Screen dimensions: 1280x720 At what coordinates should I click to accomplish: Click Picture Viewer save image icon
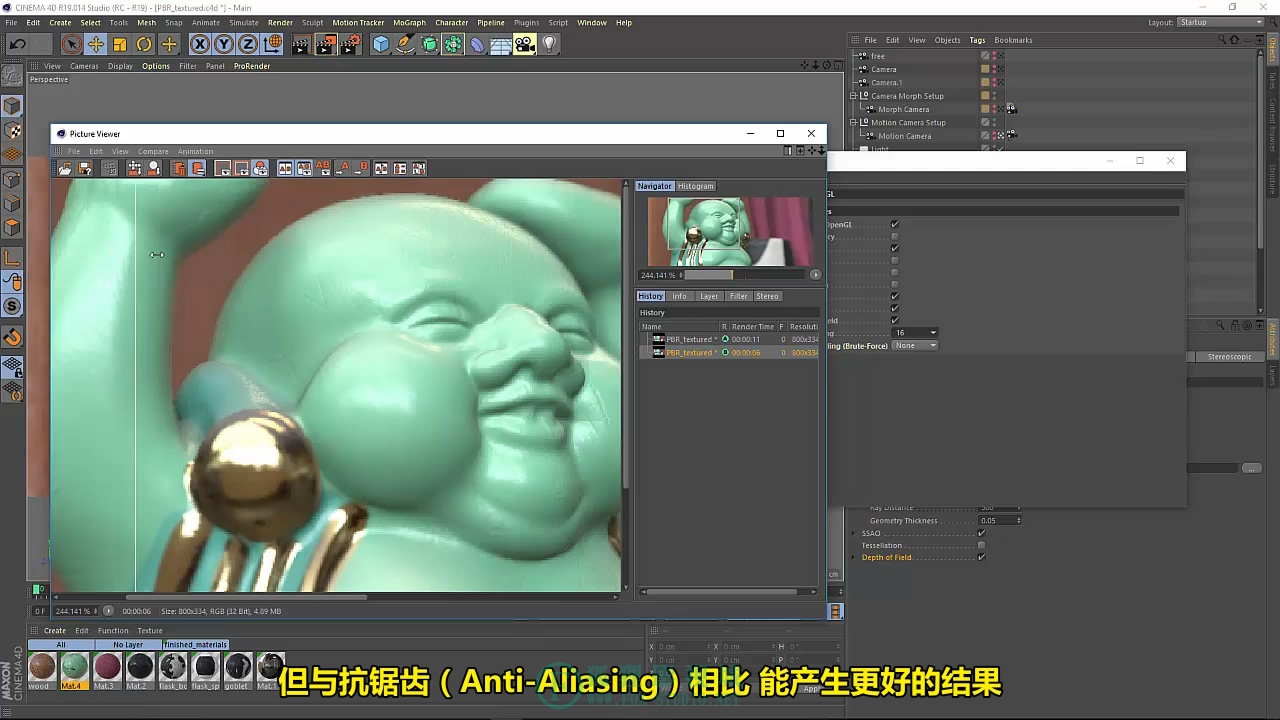(x=85, y=169)
